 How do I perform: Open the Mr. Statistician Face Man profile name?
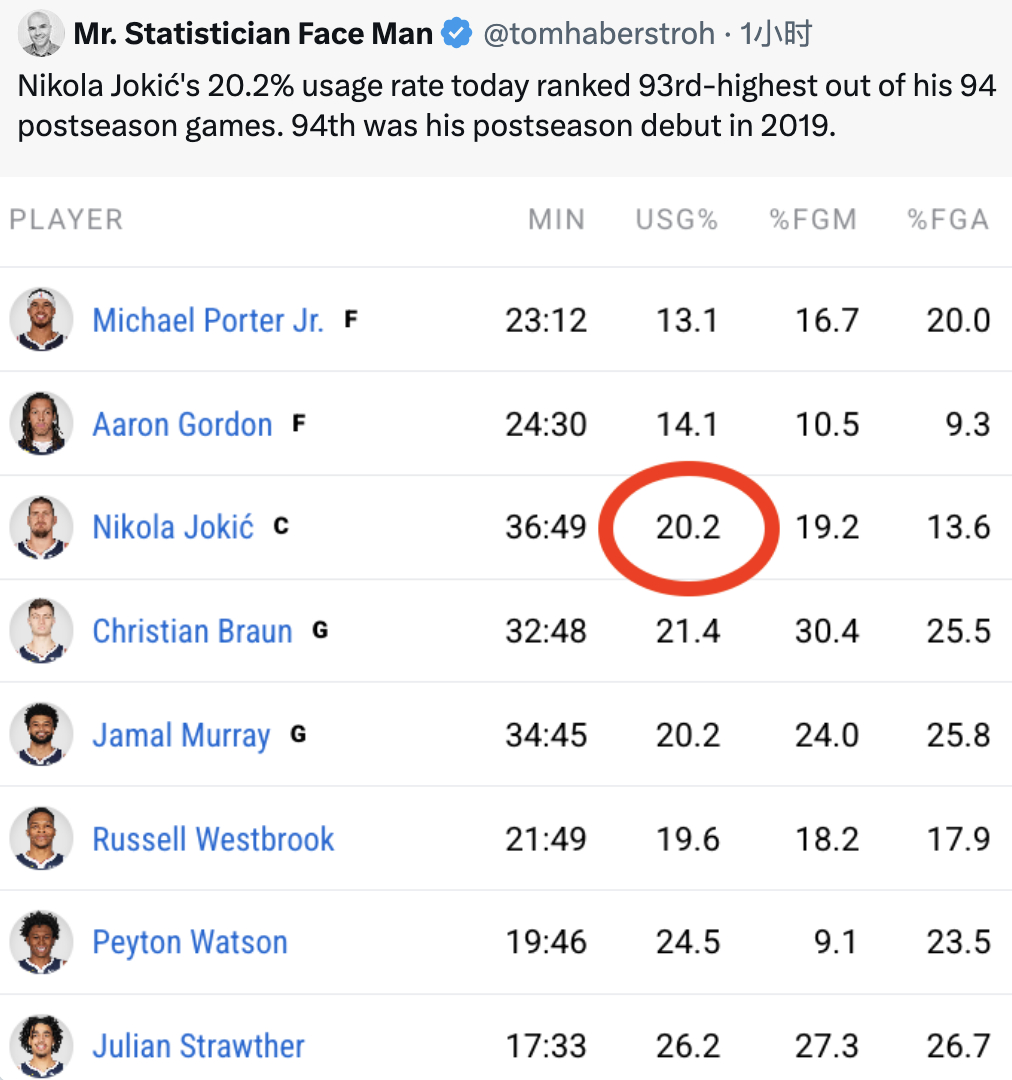pyautogui.click(x=253, y=33)
